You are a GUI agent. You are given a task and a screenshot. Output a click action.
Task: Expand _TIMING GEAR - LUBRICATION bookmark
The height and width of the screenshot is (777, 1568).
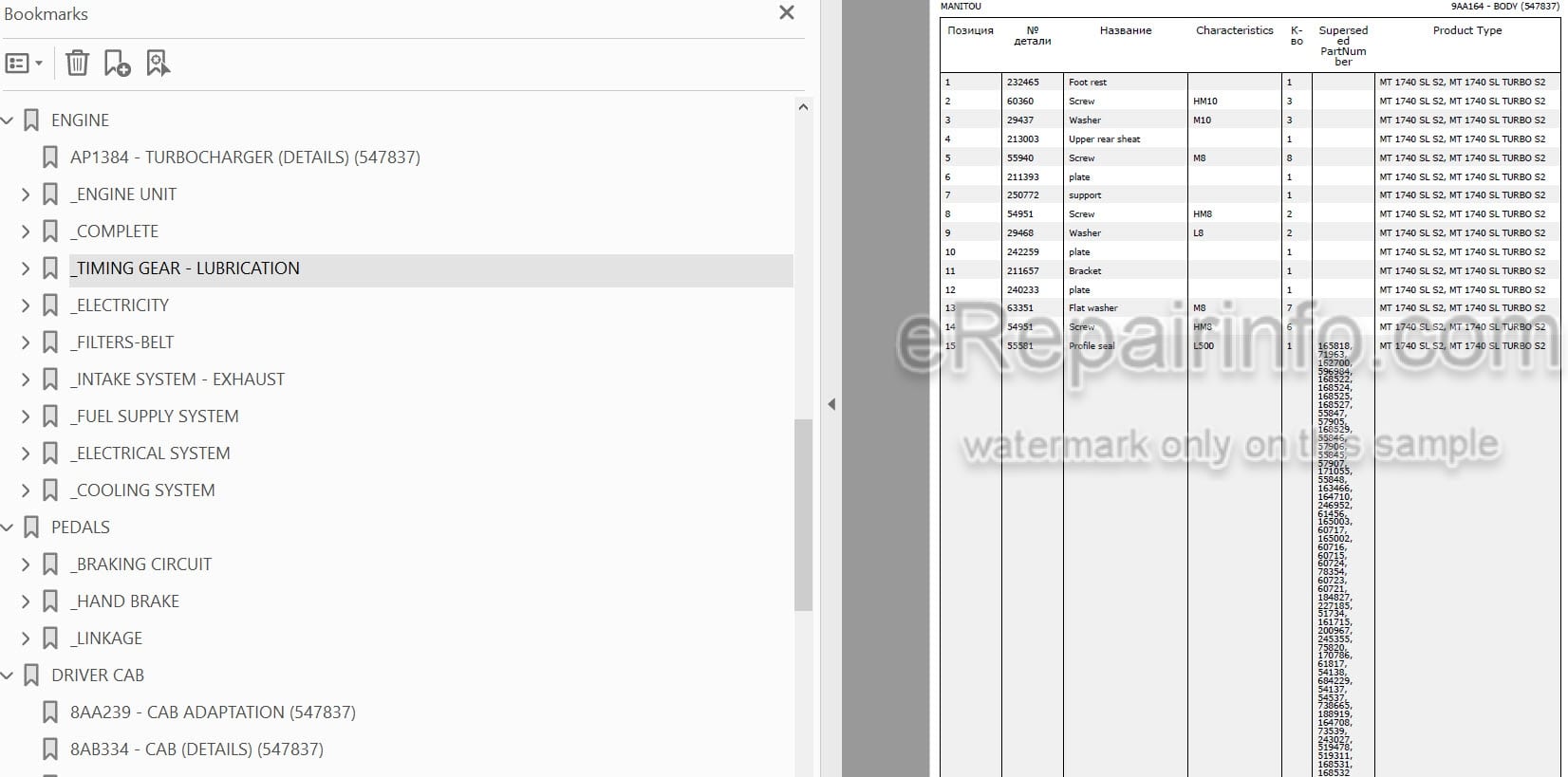(x=26, y=268)
